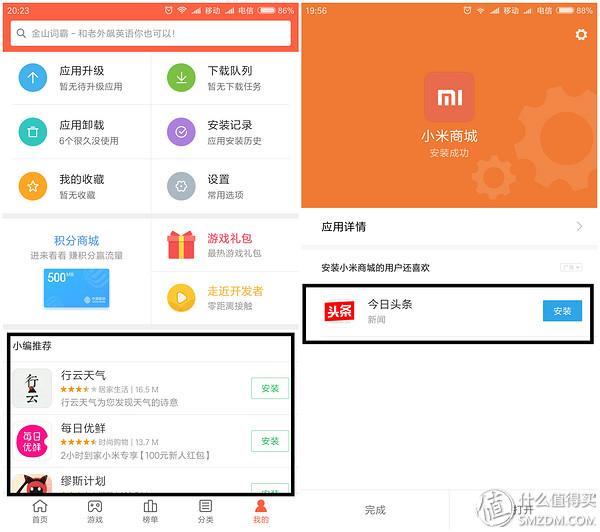Switch to the 游戏 games tab

click(95, 511)
